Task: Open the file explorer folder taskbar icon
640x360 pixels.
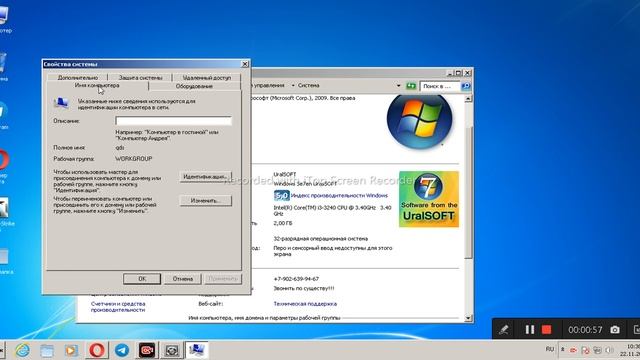Action: point(47,350)
